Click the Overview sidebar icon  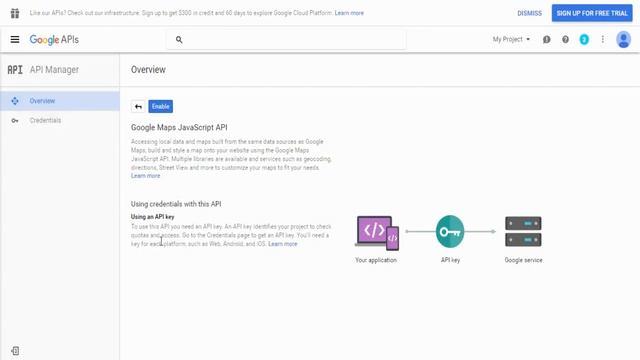pyautogui.click(x=15, y=101)
